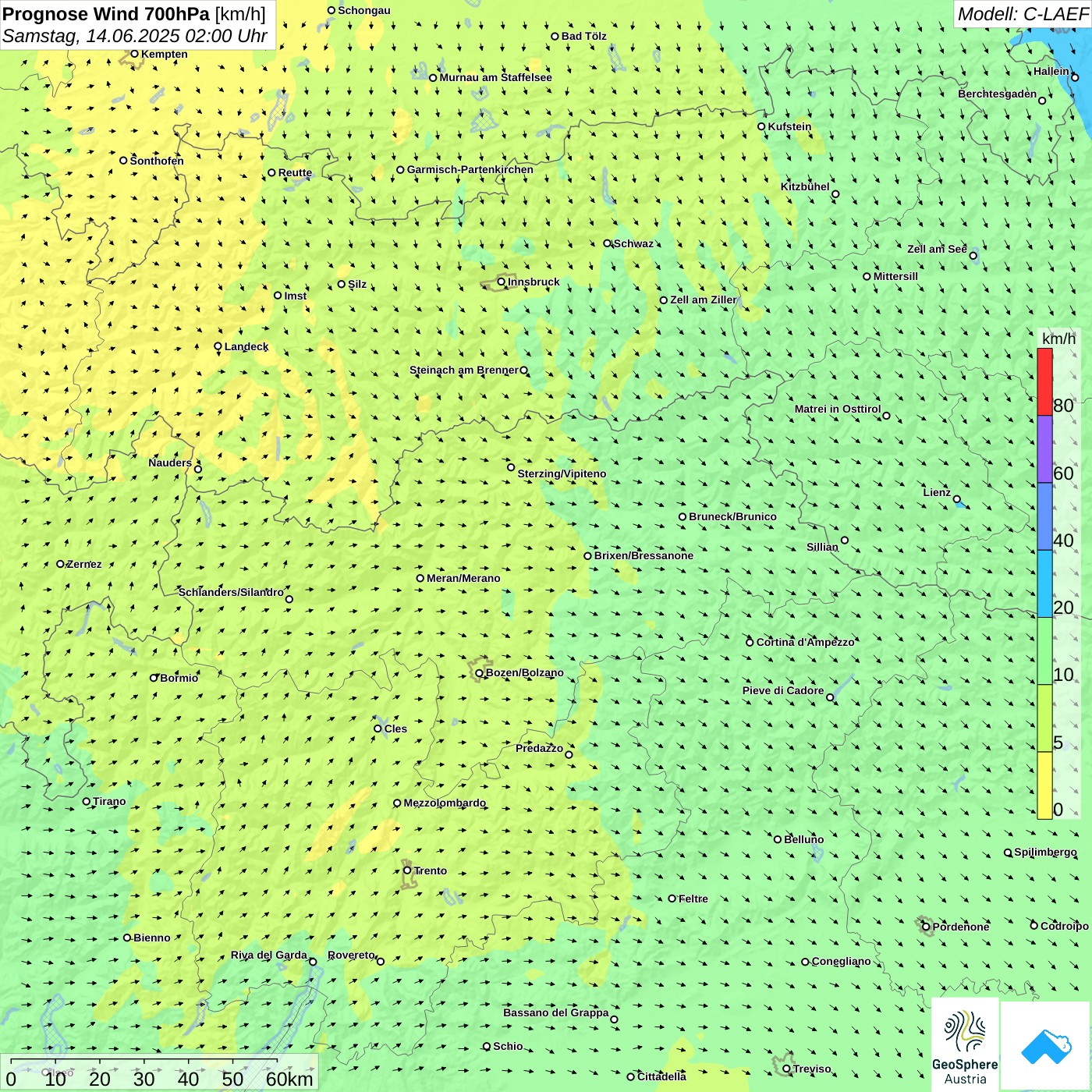Click the 'Conegliano' label
The height and width of the screenshot is (1092, 1092).
[x=842, y=961]
